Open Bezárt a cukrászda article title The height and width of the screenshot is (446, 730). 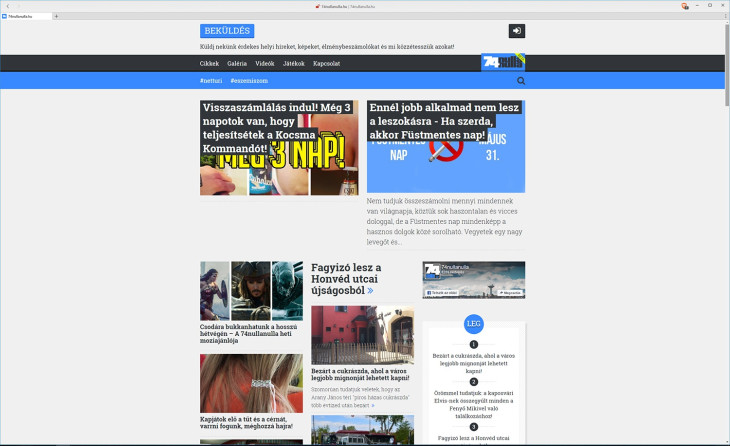click(360, 374)
